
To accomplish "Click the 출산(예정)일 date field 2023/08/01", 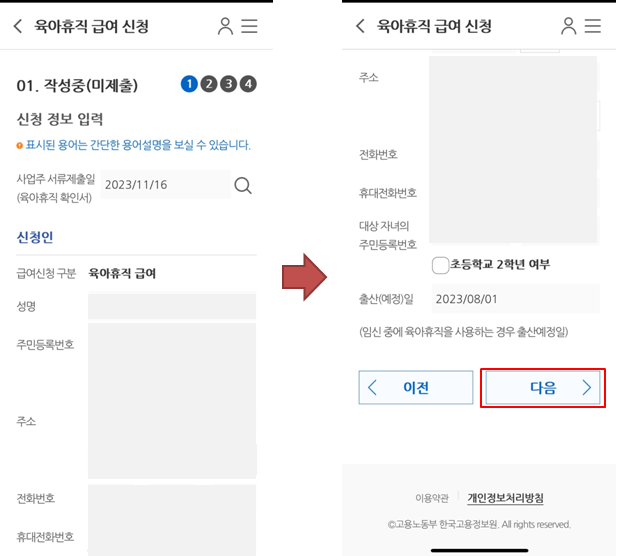I will pyautogui.click(x=515, y=299).
